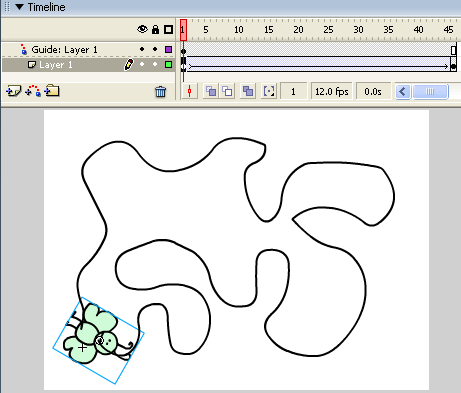Collapse the Timeline panel triangle
The width and height of the screenshot is (461, 393).
point(19,7)
